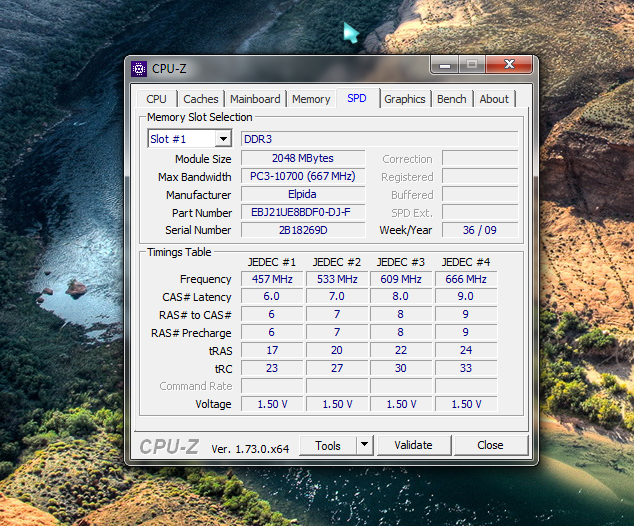Image resolution: width=634 pixels, height=526 pixels.
Task: Click the CAS# Latency 6.0 cell
Action: click(x=272, y=296)
